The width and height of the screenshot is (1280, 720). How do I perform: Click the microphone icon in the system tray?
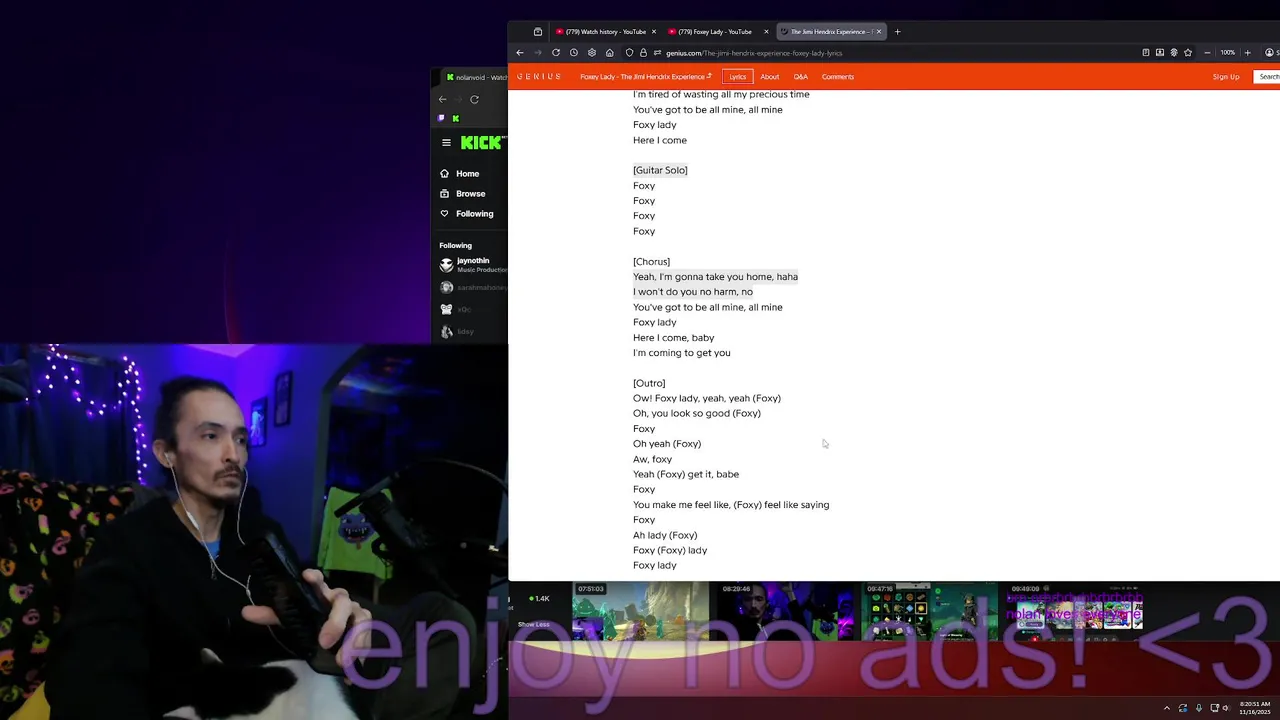(x=1198, y=708)
